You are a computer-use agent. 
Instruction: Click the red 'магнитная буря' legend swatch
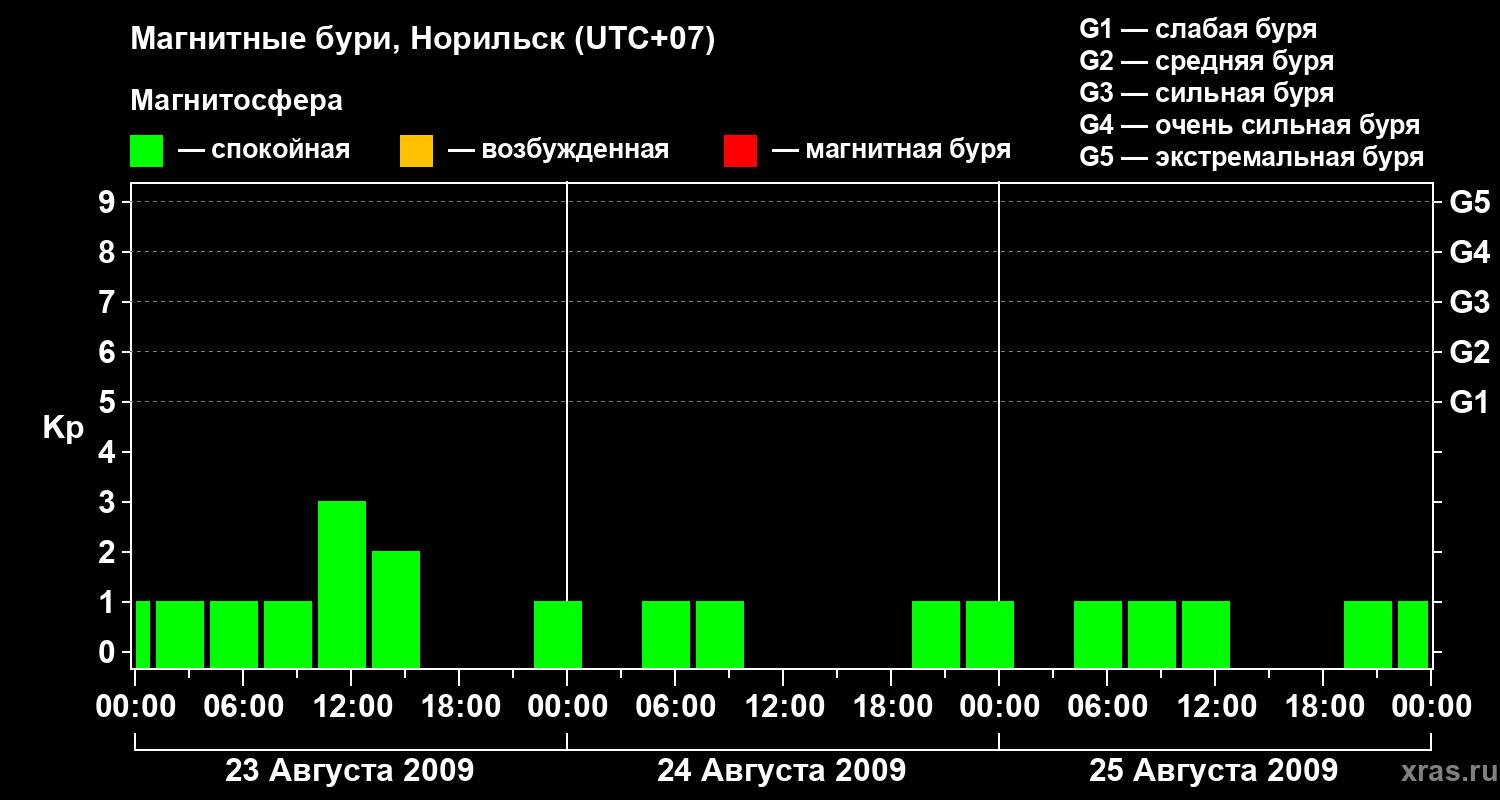tap(740, 151)
